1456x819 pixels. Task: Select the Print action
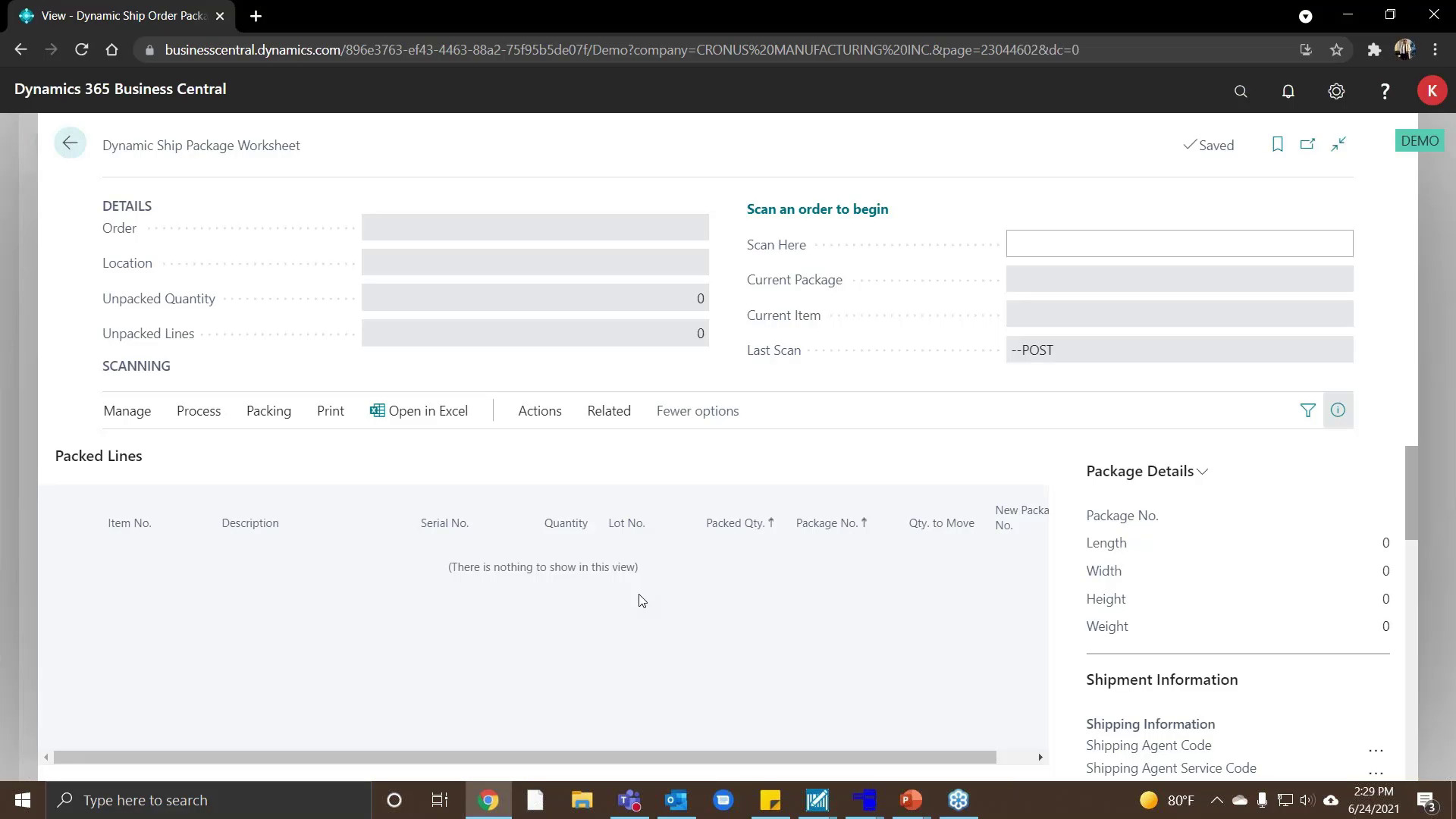[330, 410]
